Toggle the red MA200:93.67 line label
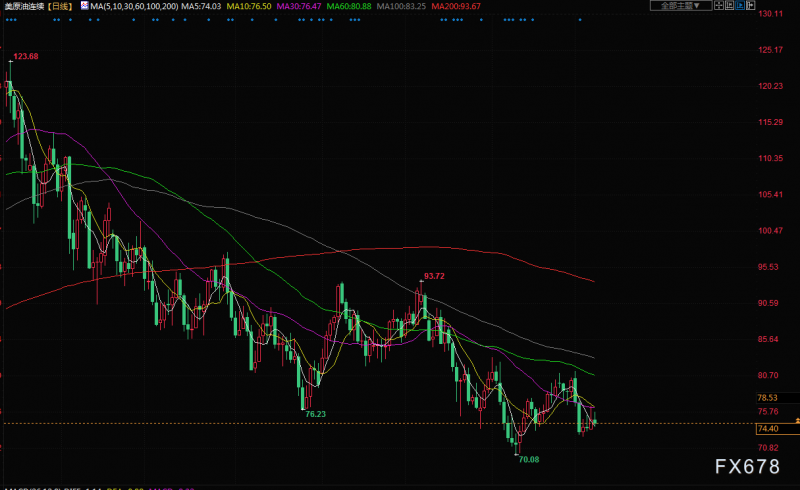Image resolution: width=800 pixels, height=490 pixels. click(456, 6)
